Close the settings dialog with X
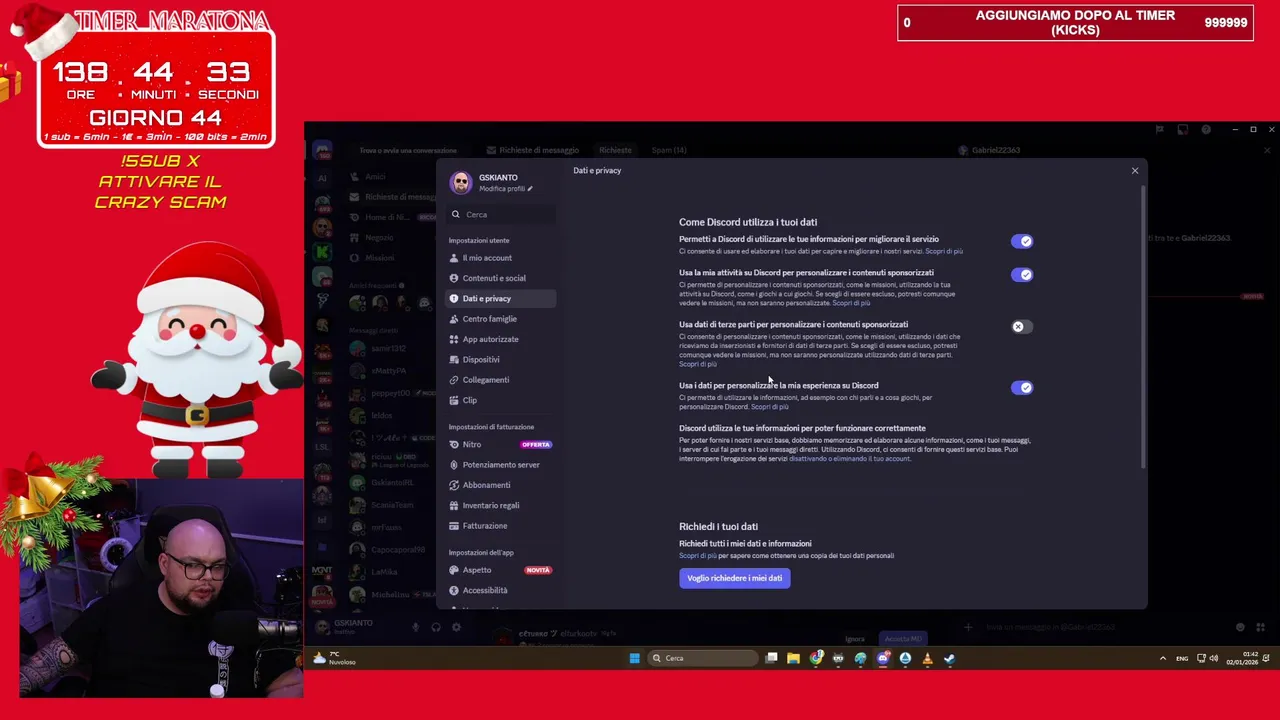Image resolution: width=1280 pixels, height=720 pixels. click(1135, 171)
